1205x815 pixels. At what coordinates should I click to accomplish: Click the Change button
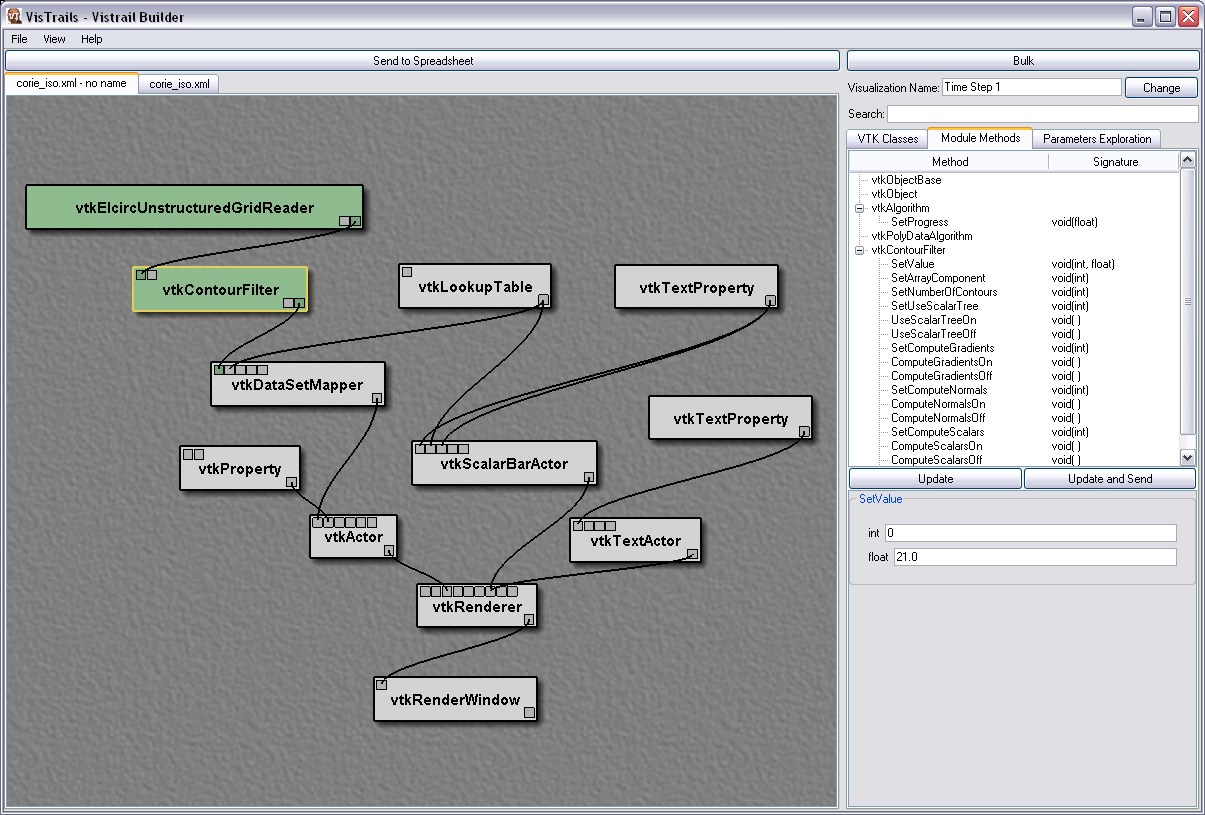1161,88
